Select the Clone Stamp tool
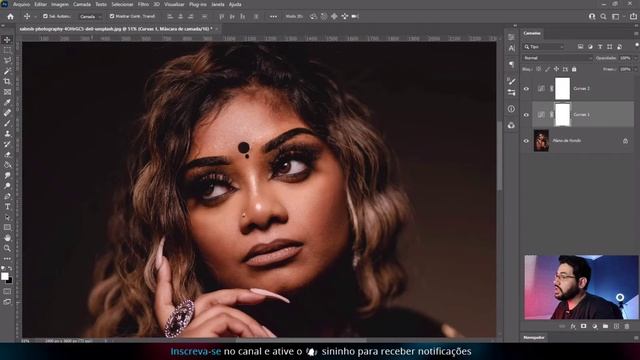Viewport: 640px width, 360px height. pos(7,133)
